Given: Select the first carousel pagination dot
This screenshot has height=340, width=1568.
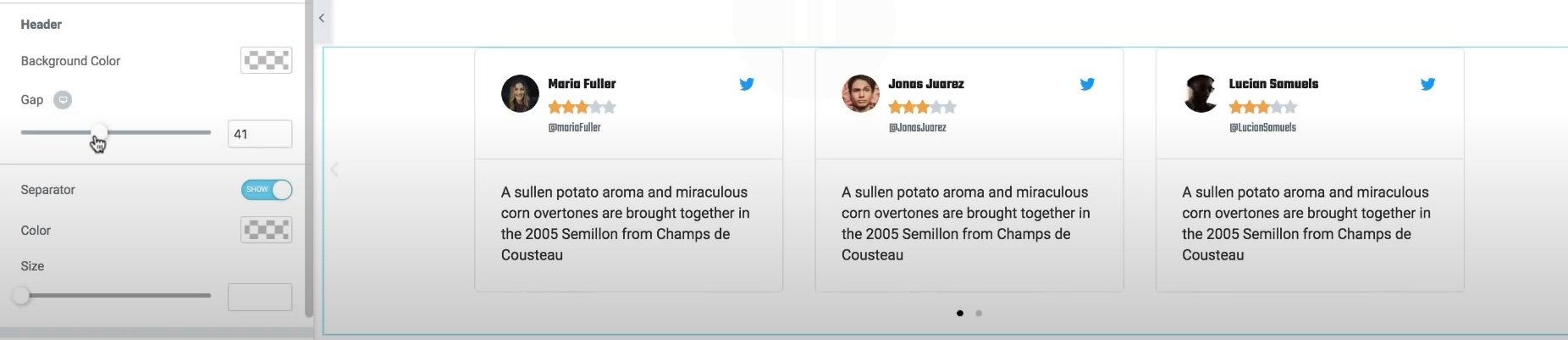Looking at the screenshot, I should 959,314.
